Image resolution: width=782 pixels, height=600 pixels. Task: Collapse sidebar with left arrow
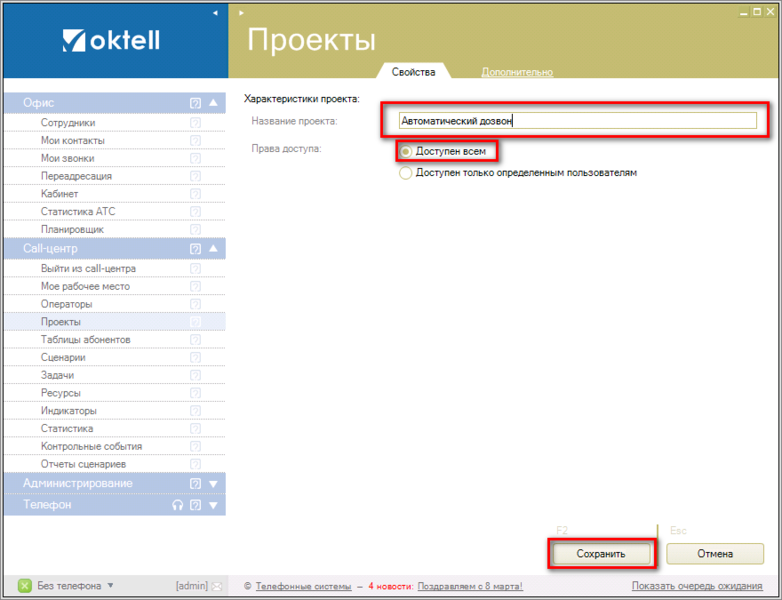tap(215, 13)
